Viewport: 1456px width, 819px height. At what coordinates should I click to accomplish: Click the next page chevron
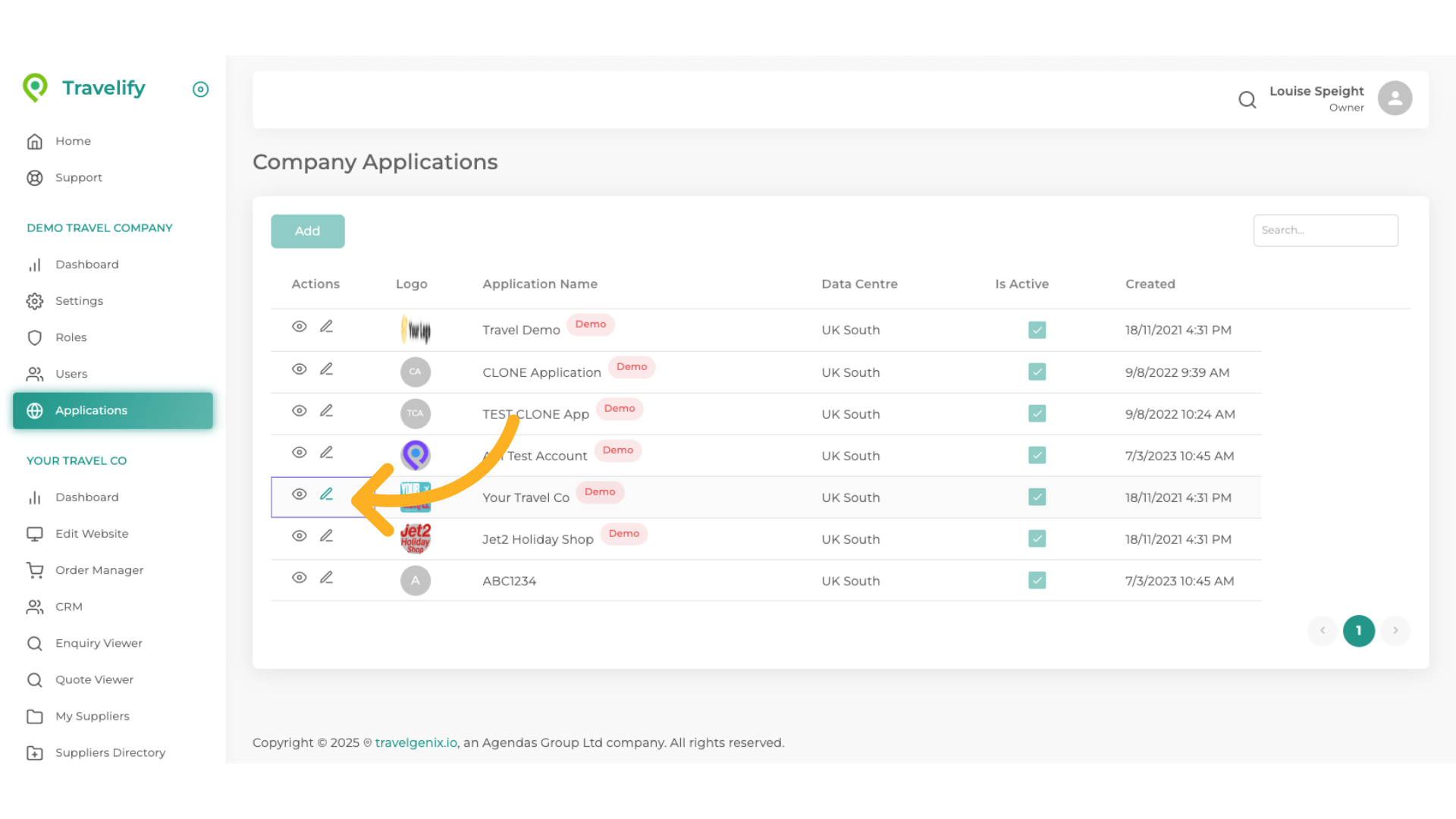[1395, 630]
